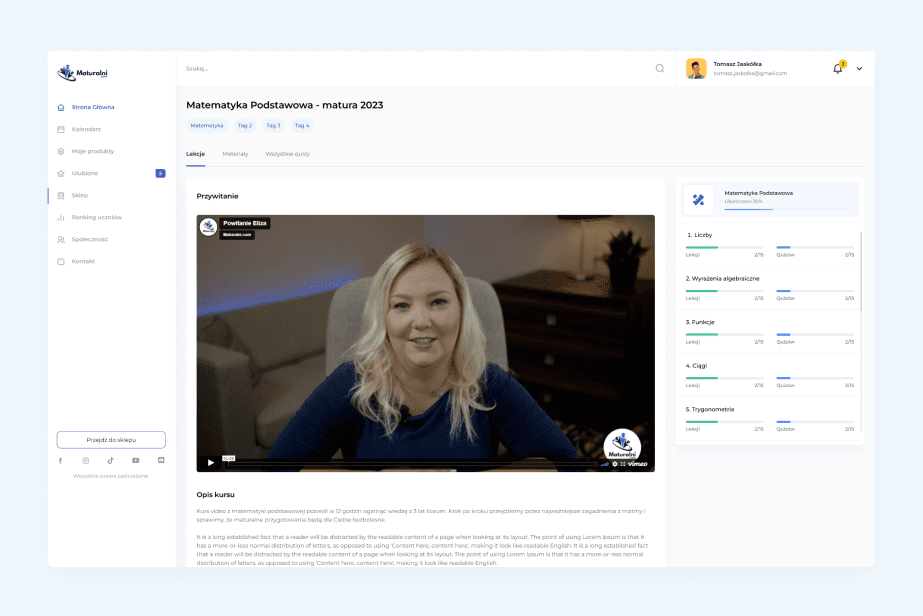Enter fullscreen on the video player
This screenshot has width=923, height=616.
(x=623, y=464)
